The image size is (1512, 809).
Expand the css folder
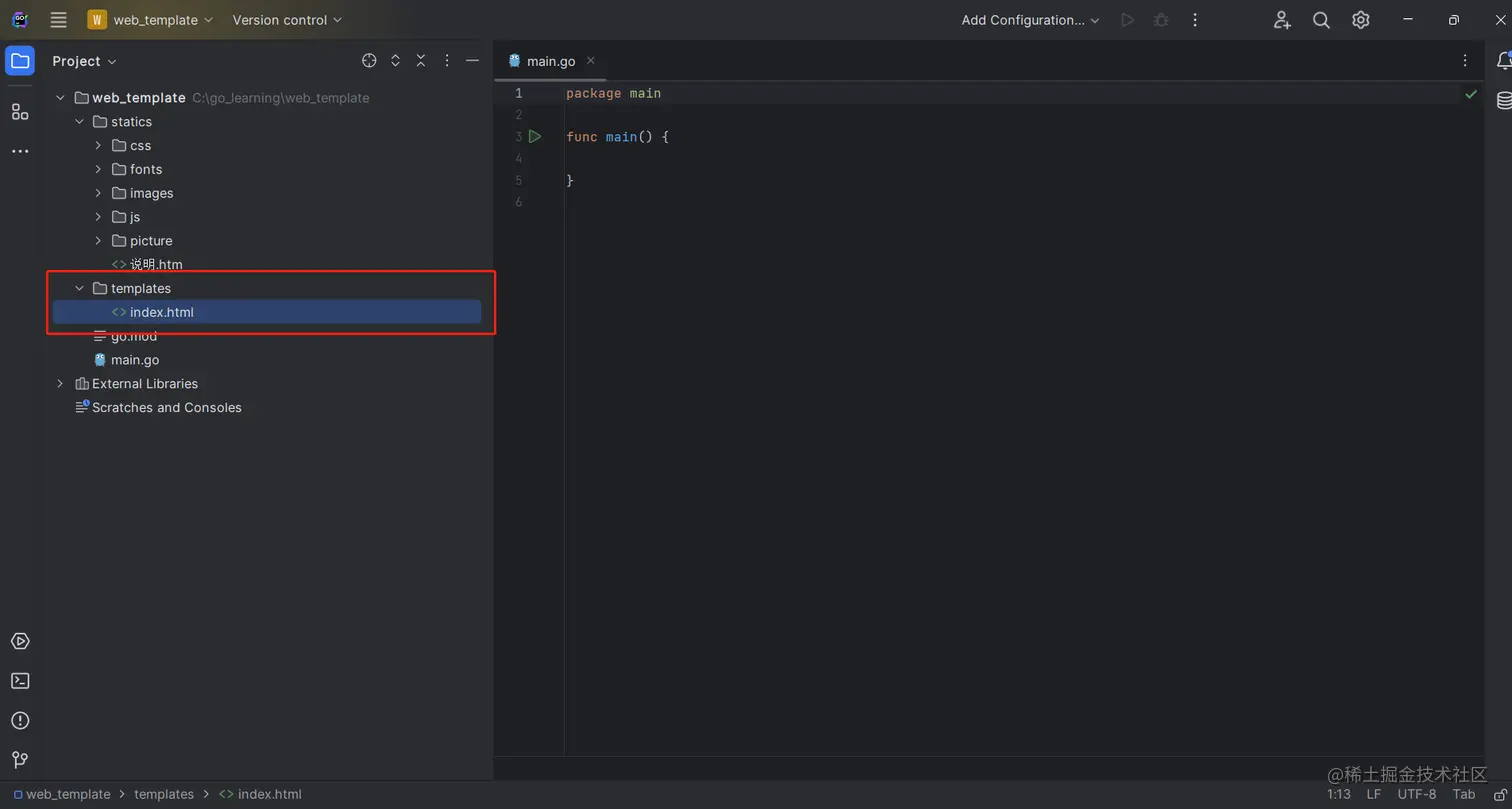click(x=98, y=146)
